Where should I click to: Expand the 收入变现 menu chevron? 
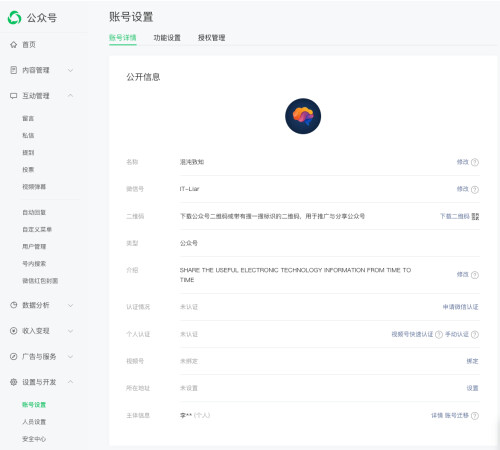coord(70,331)
